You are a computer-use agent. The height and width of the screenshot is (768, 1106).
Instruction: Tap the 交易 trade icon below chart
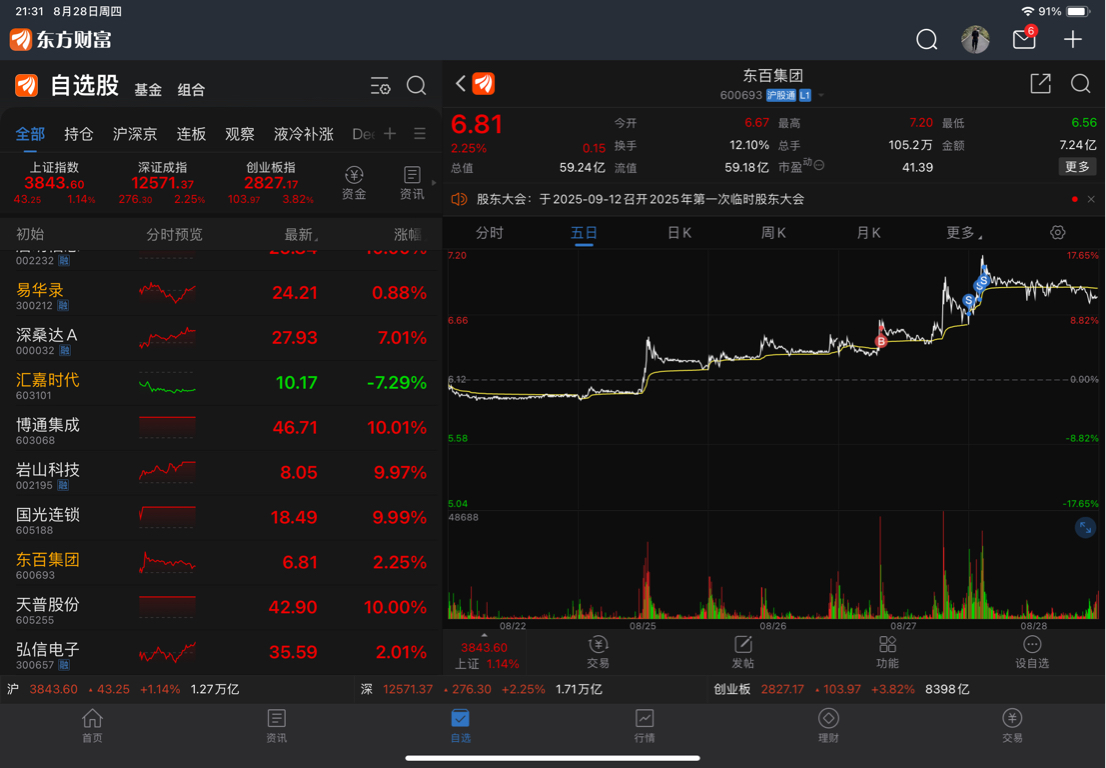click(598, 652)
